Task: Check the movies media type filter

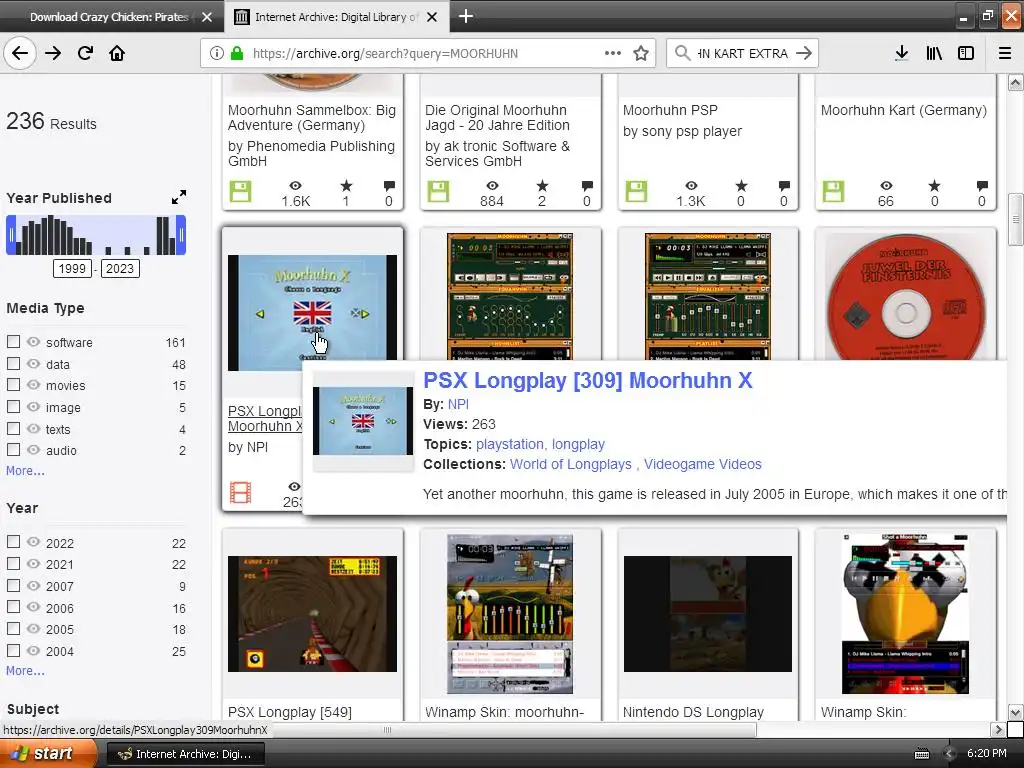Action: pyautogui.click(x=13, y=385)
